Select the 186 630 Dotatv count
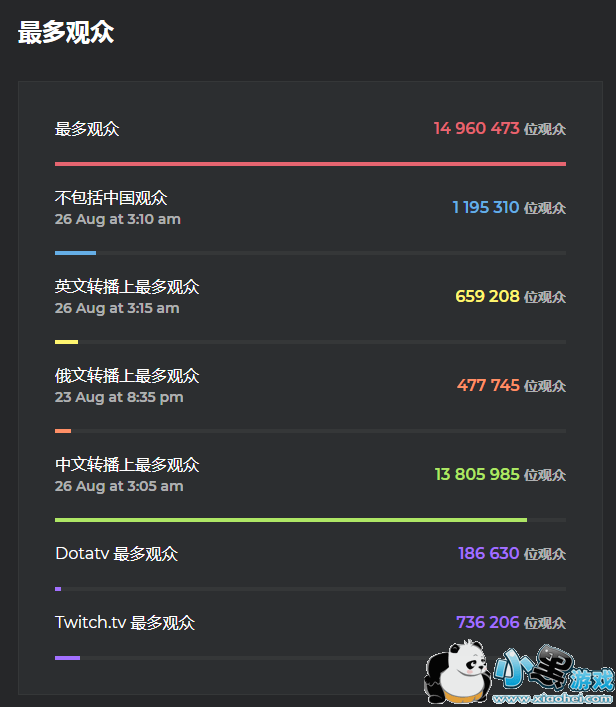 click(x=488, y=554)
